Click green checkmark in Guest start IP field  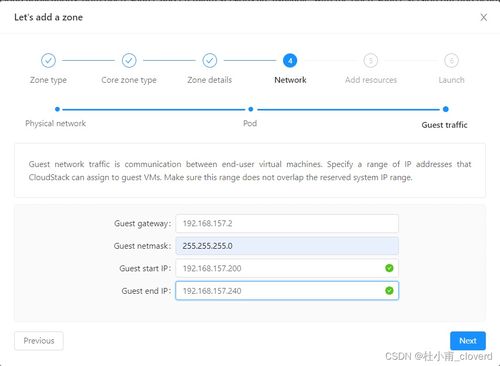coord(389,268)
